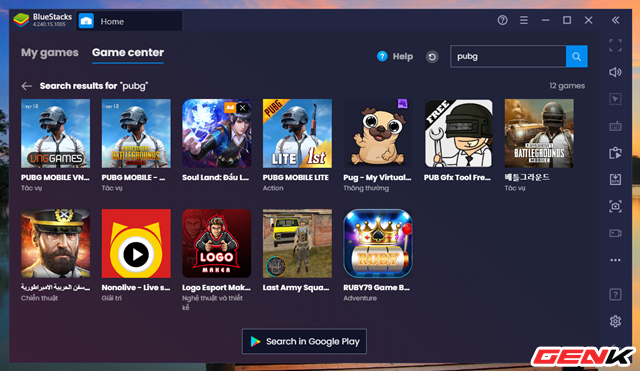
Task: Switch to the My games tab
Action: click(x=50, y=53)
